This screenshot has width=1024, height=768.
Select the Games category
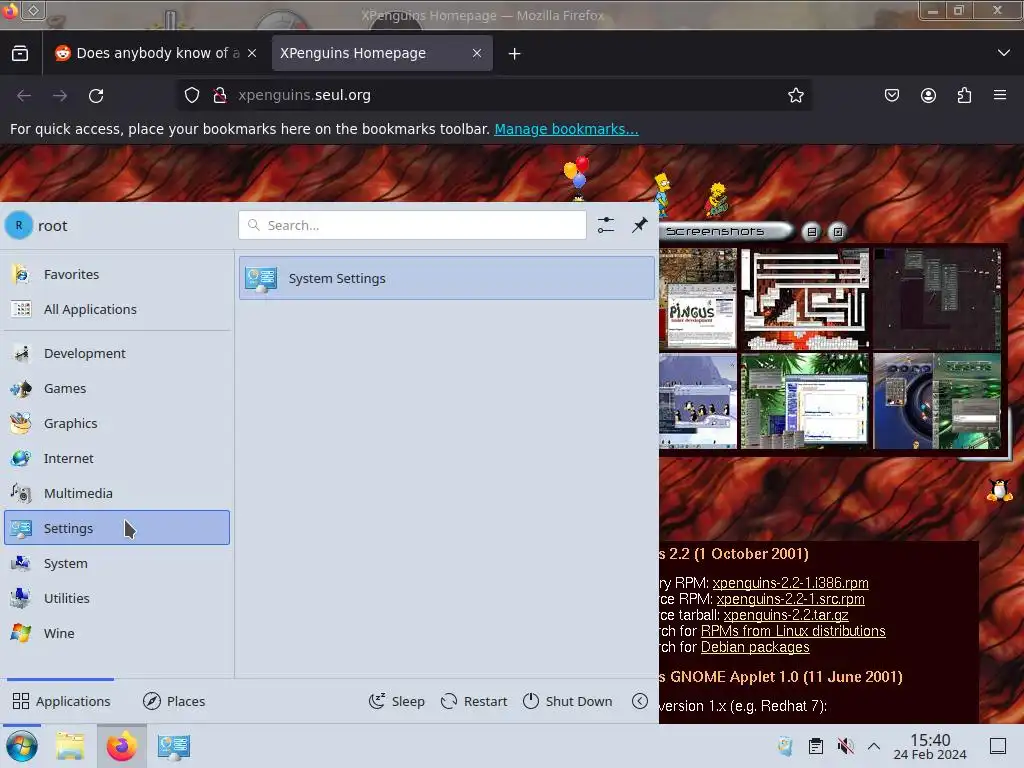118,389
